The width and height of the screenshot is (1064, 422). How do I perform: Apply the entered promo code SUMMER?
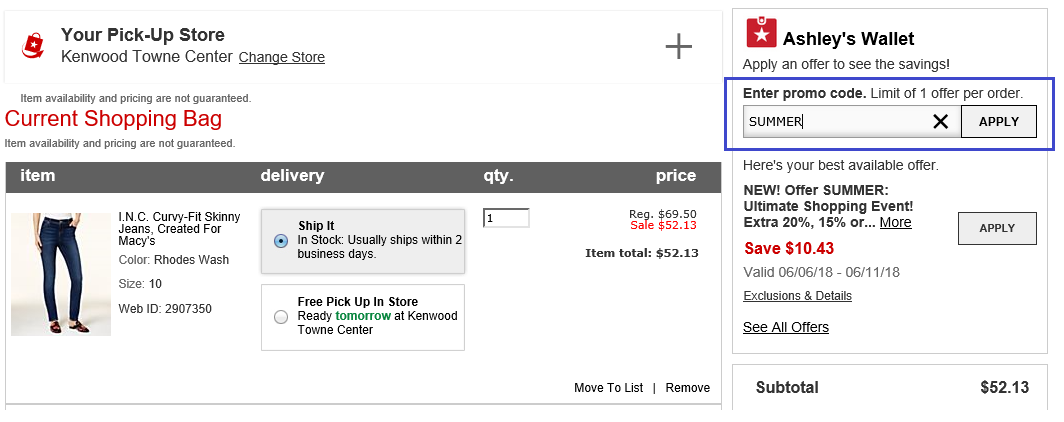(x=998, y=122)
